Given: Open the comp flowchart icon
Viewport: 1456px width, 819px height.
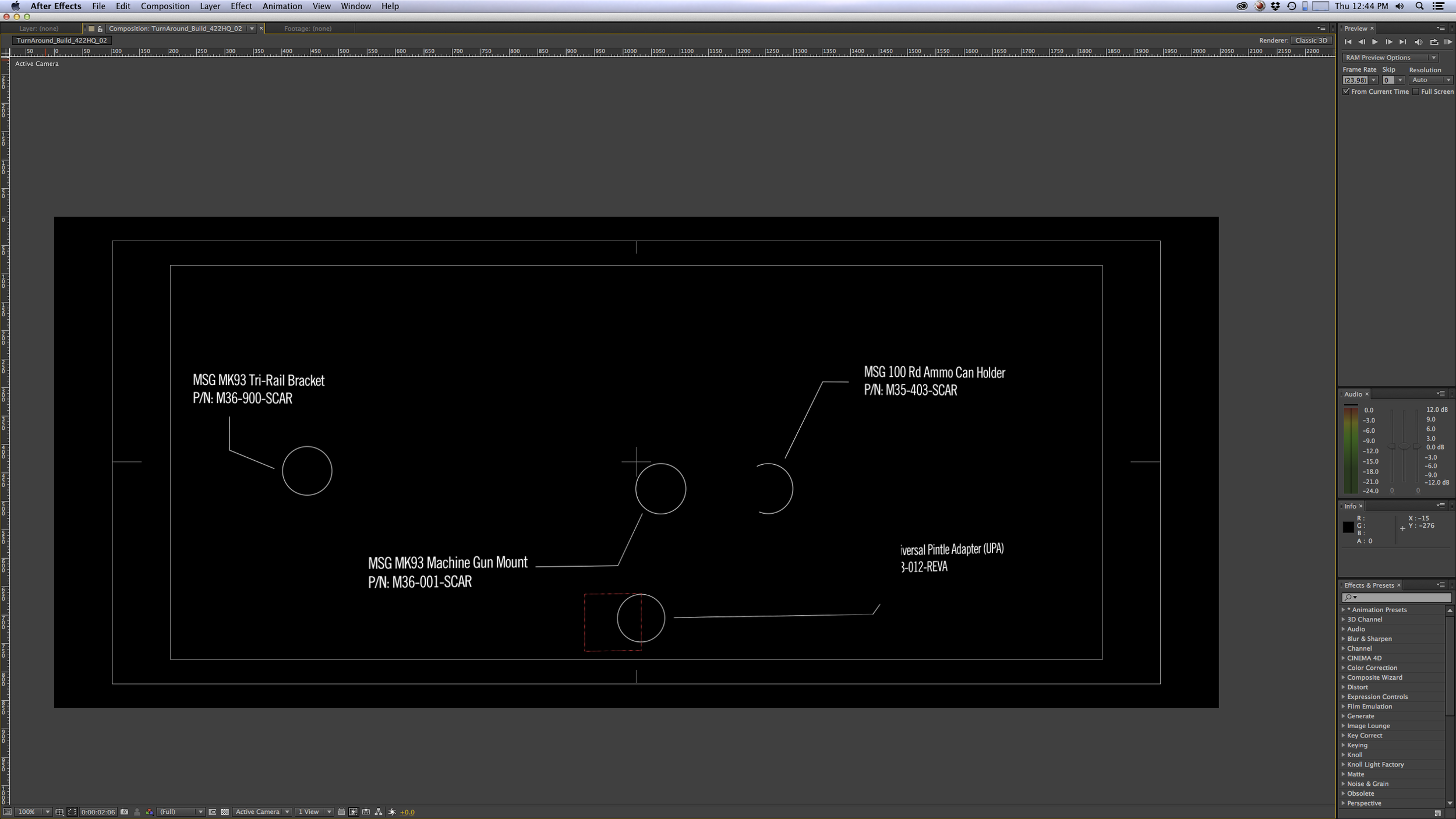Looking at the screenshot, I should (379, 812).
